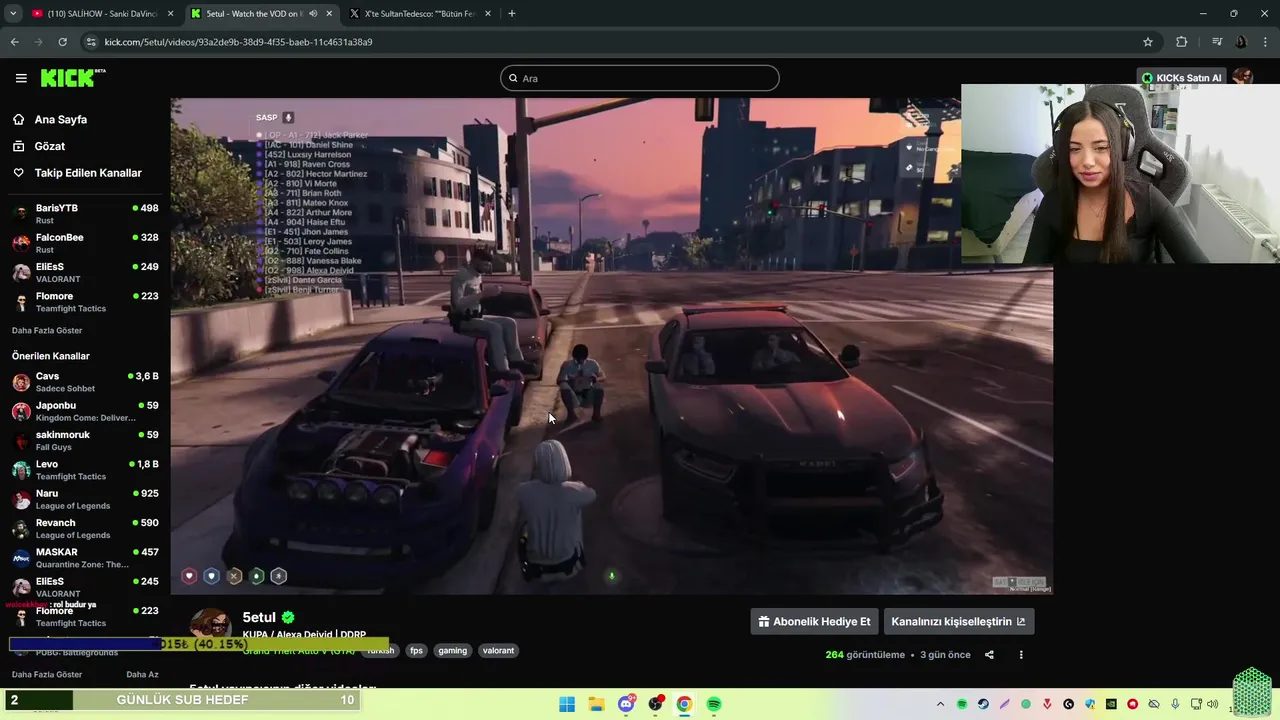Open Chrome taskbar icon
Image resolution: width=1280 pixels, height=720 pixels.
[x=684, y=704]
